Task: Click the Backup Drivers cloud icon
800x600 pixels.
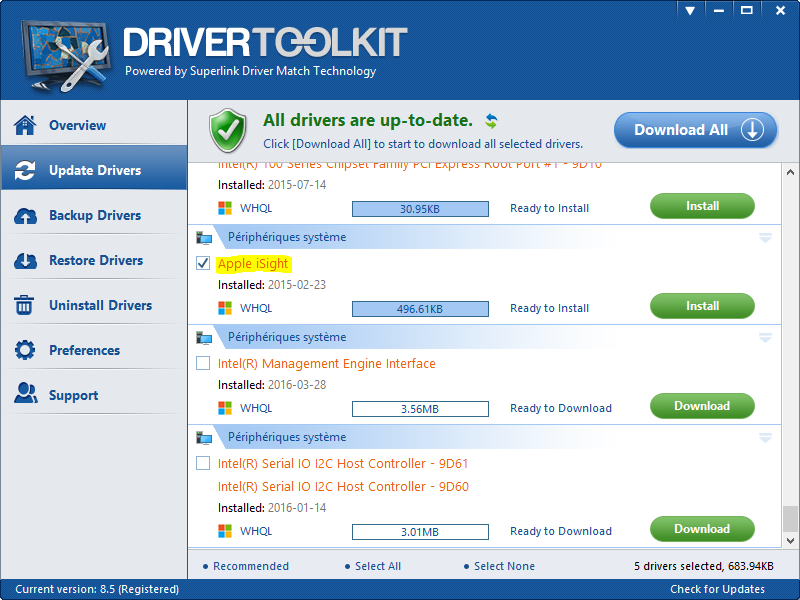Action: click(25, 216)
